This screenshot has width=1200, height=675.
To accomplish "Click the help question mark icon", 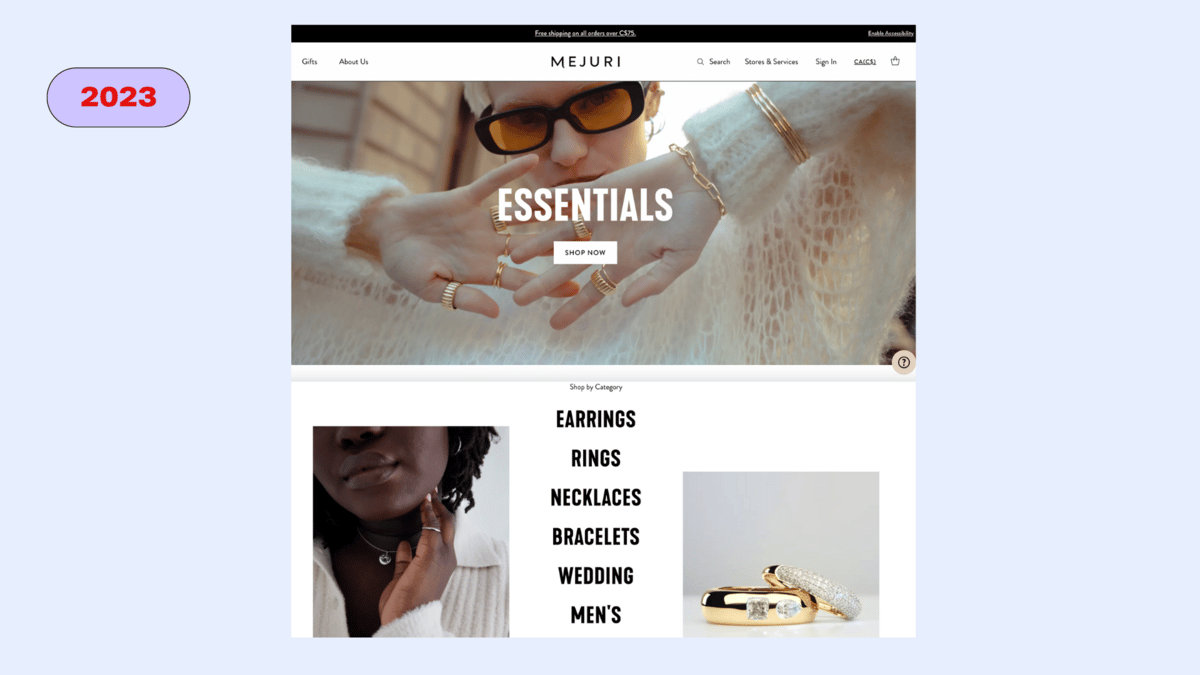I will [x=904, y=362].
